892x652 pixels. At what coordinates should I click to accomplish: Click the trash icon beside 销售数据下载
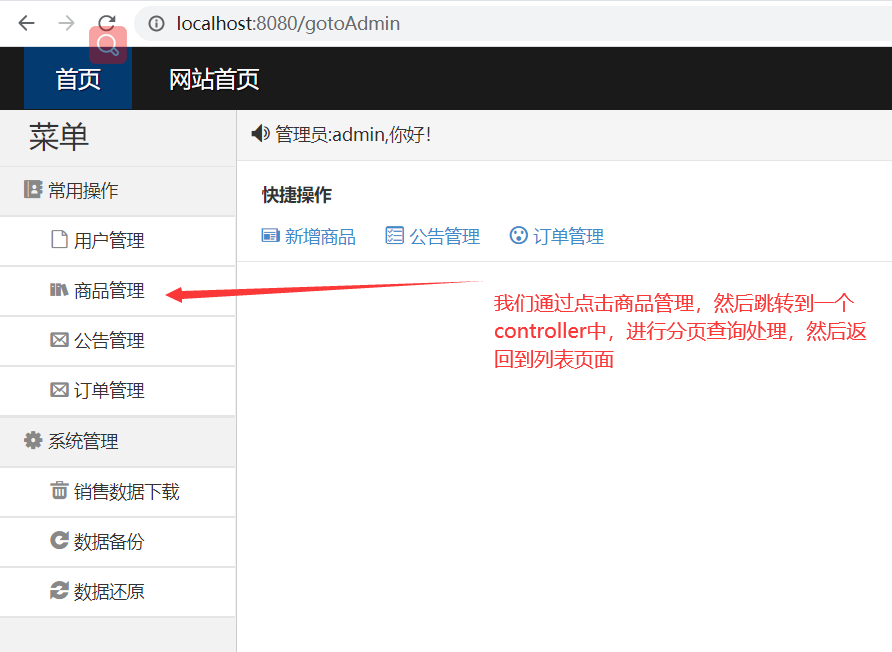pos(59,490)
